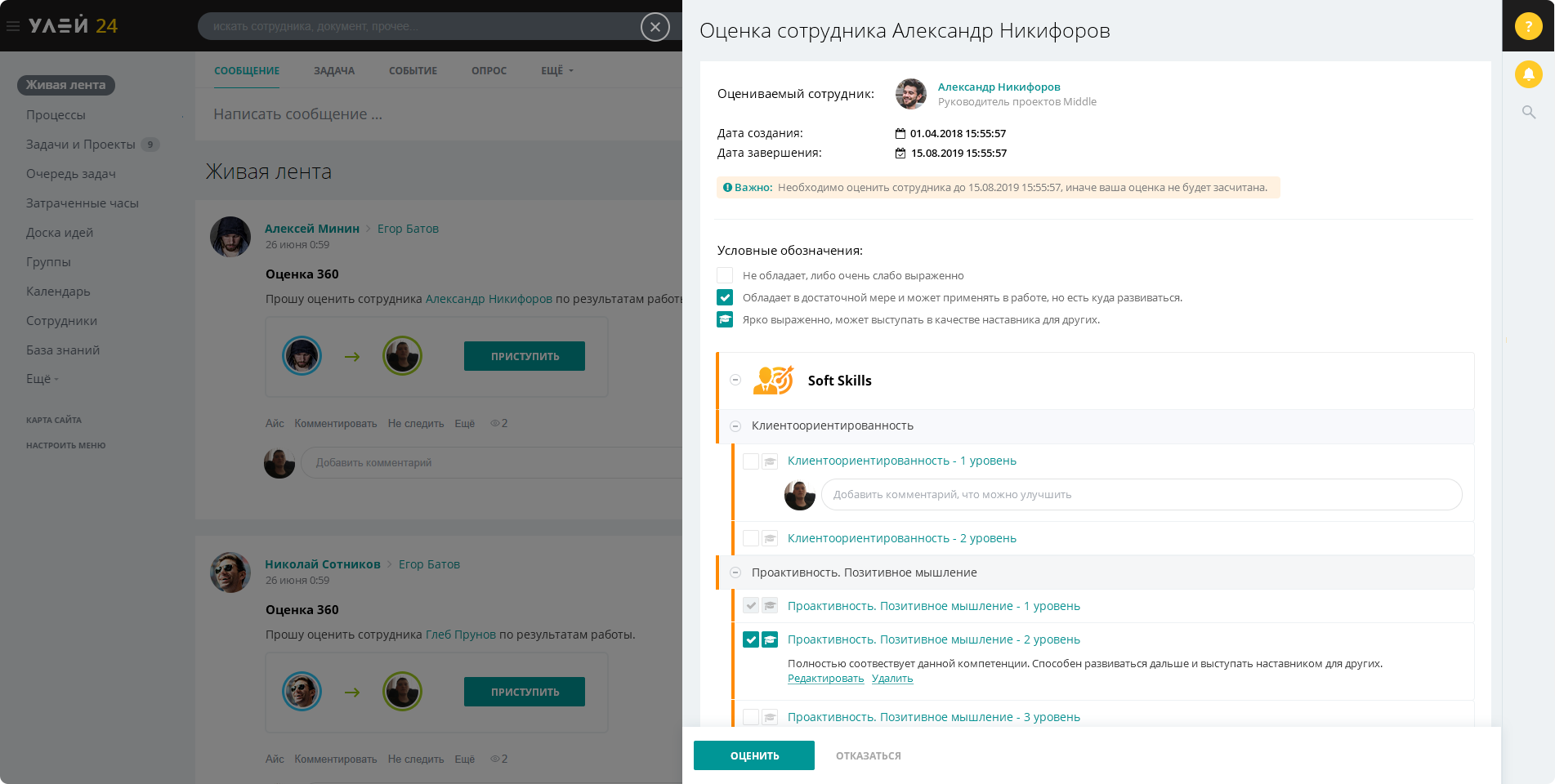Open the Ещё dropdown in post tabs
This screenshot has height=784, width=1555.
557,71
